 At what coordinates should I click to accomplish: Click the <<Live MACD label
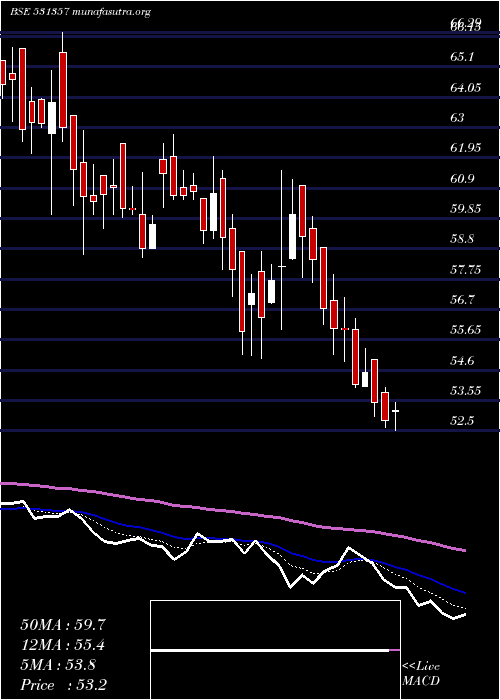tap(421, 674)
